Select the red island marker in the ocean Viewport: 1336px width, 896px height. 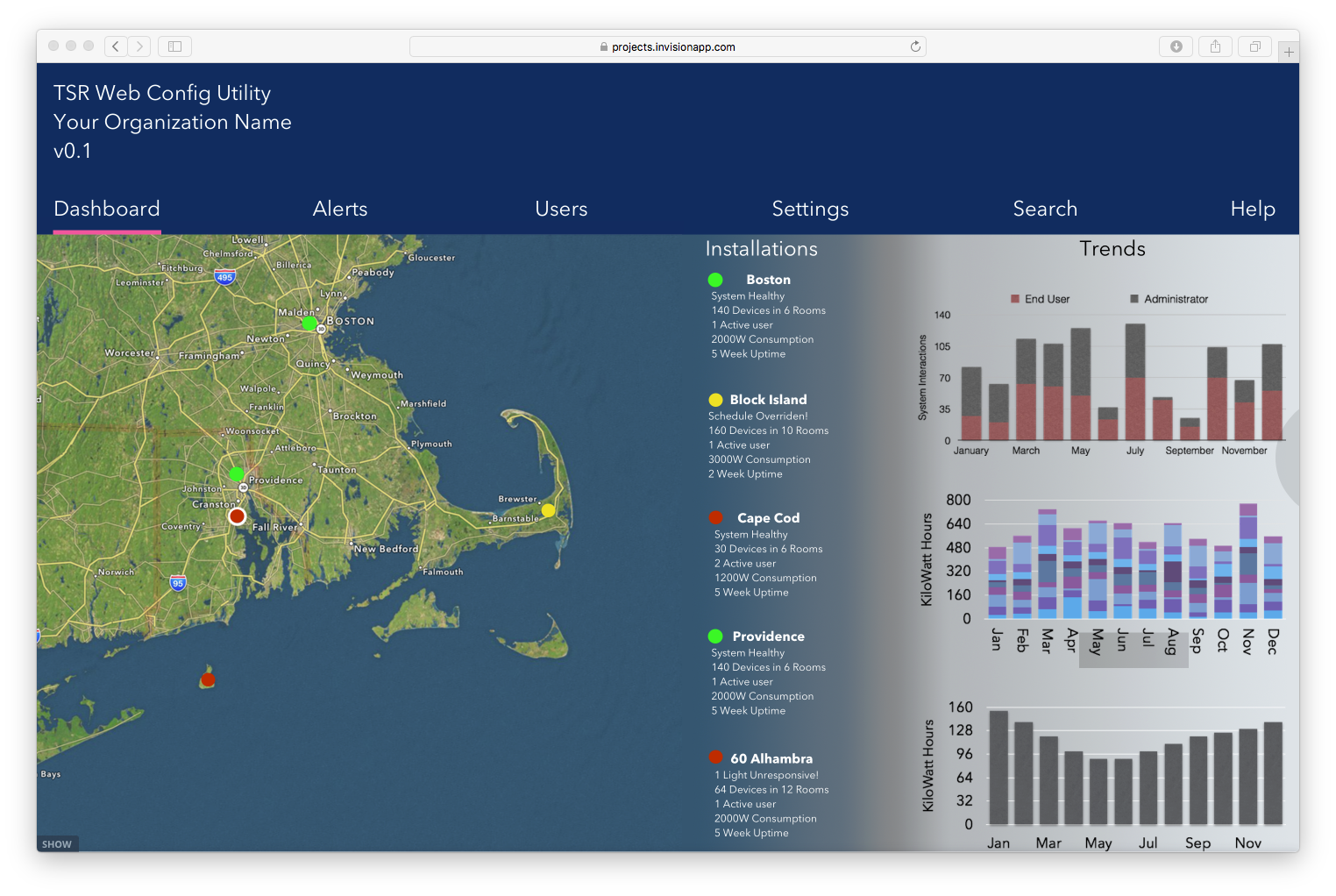pyautogui.click(x=208, y=679)
